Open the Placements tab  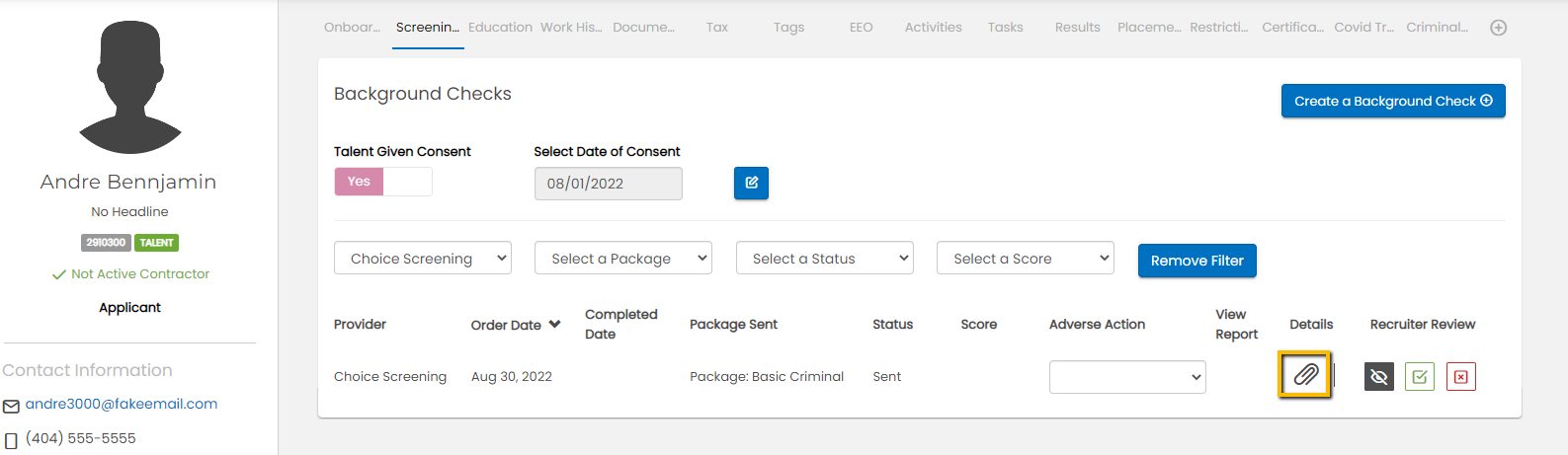click(x=1149, y=28)
